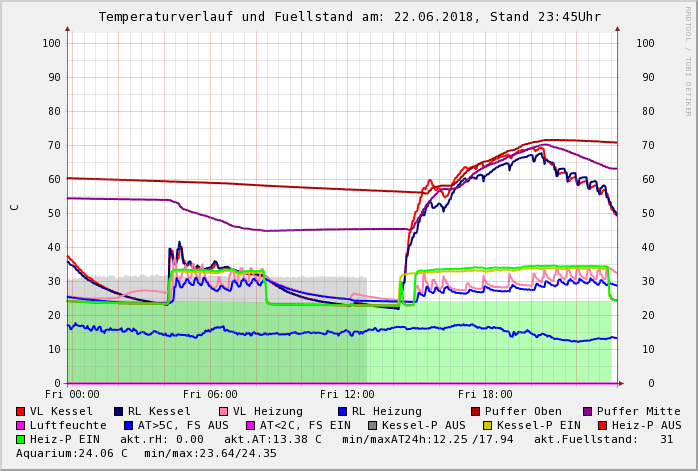This screenshot has height=471, width=698.
Task: Click the blue RL Heizung legend square
Action: click(x=342, y=411)
